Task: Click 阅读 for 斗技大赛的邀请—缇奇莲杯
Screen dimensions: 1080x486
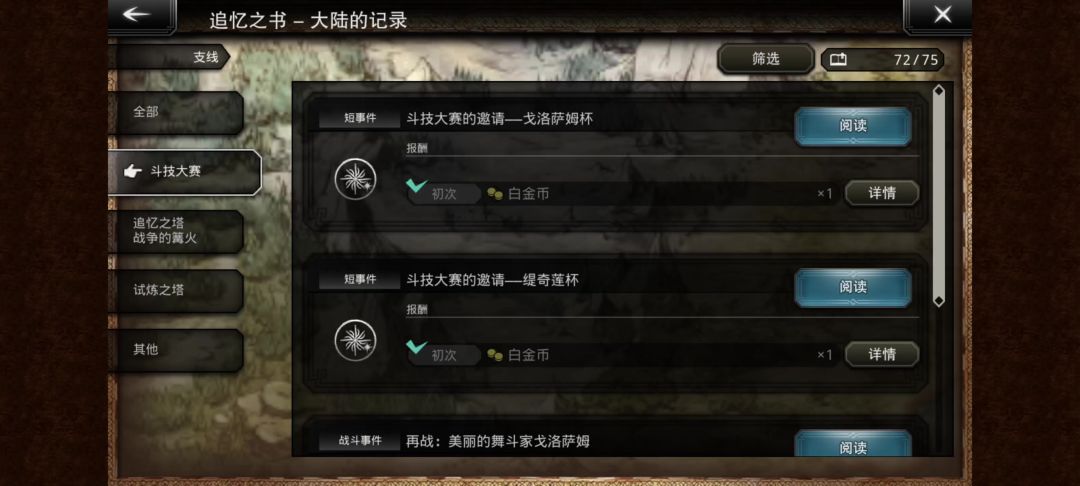Action: click(x=853, y=287)
